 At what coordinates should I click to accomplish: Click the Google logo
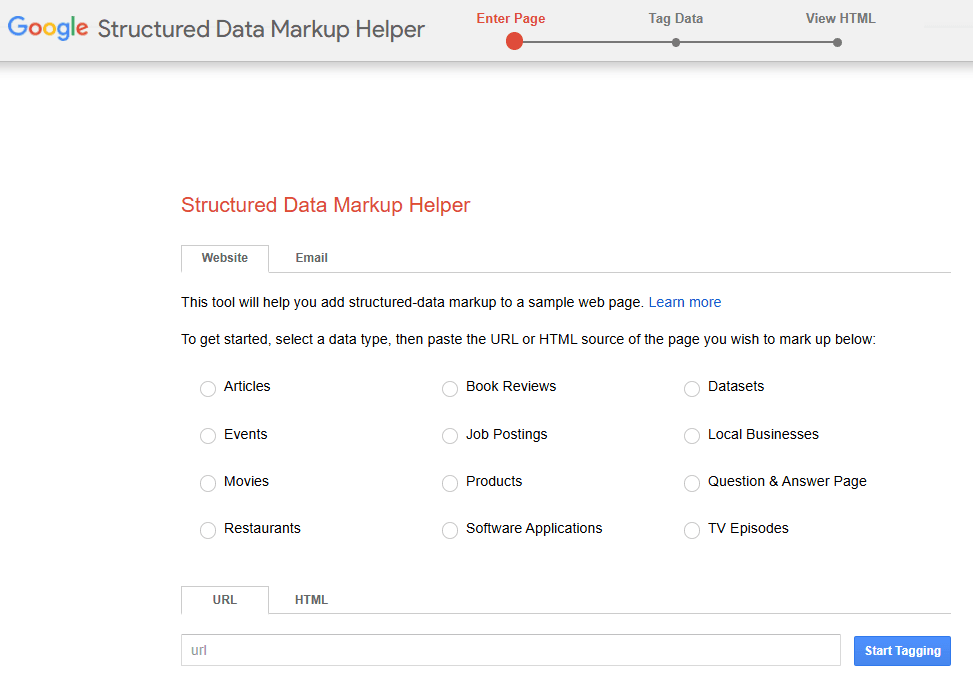pos(48,28)
